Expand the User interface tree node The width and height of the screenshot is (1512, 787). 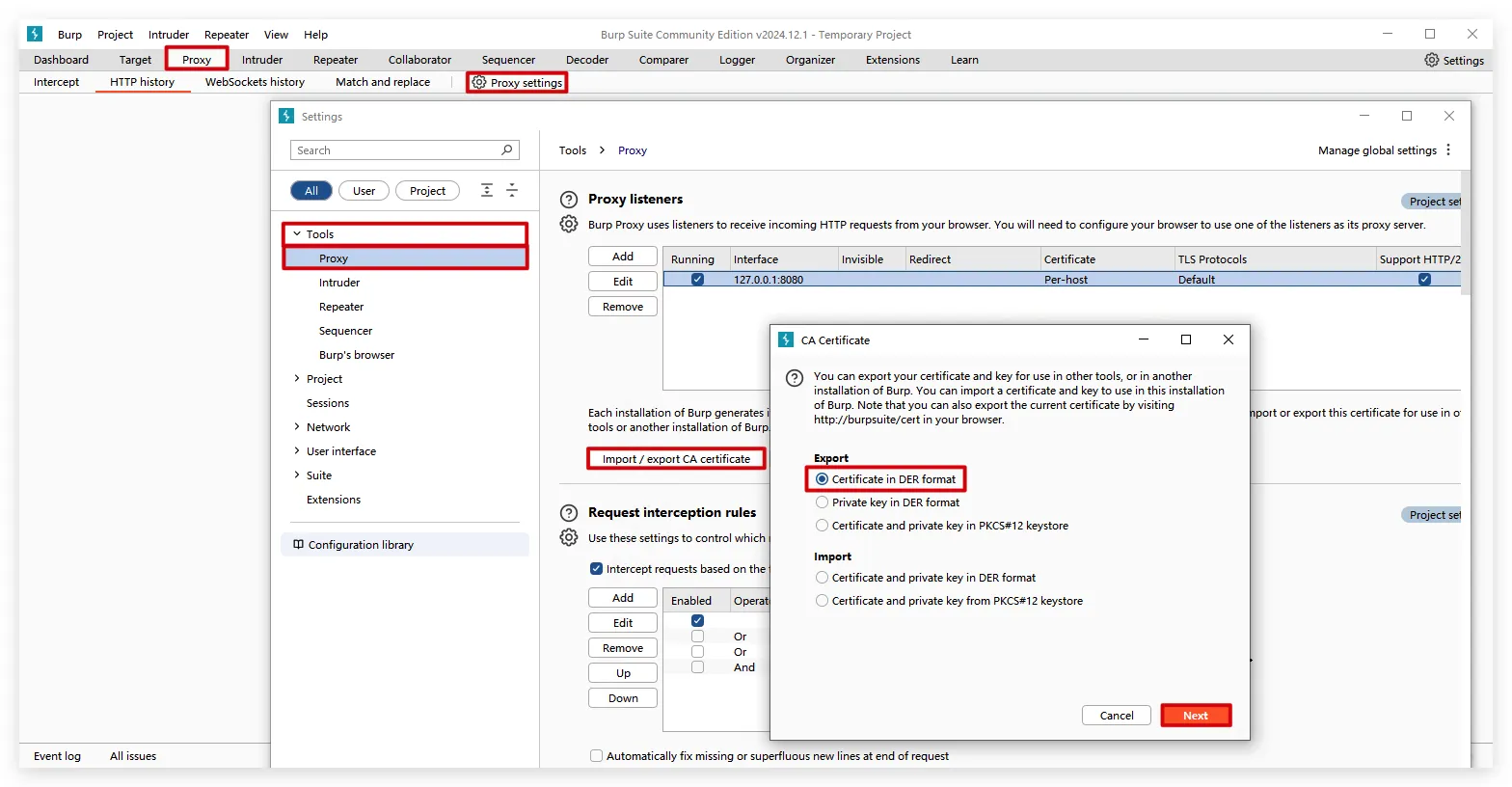point(297,451)
